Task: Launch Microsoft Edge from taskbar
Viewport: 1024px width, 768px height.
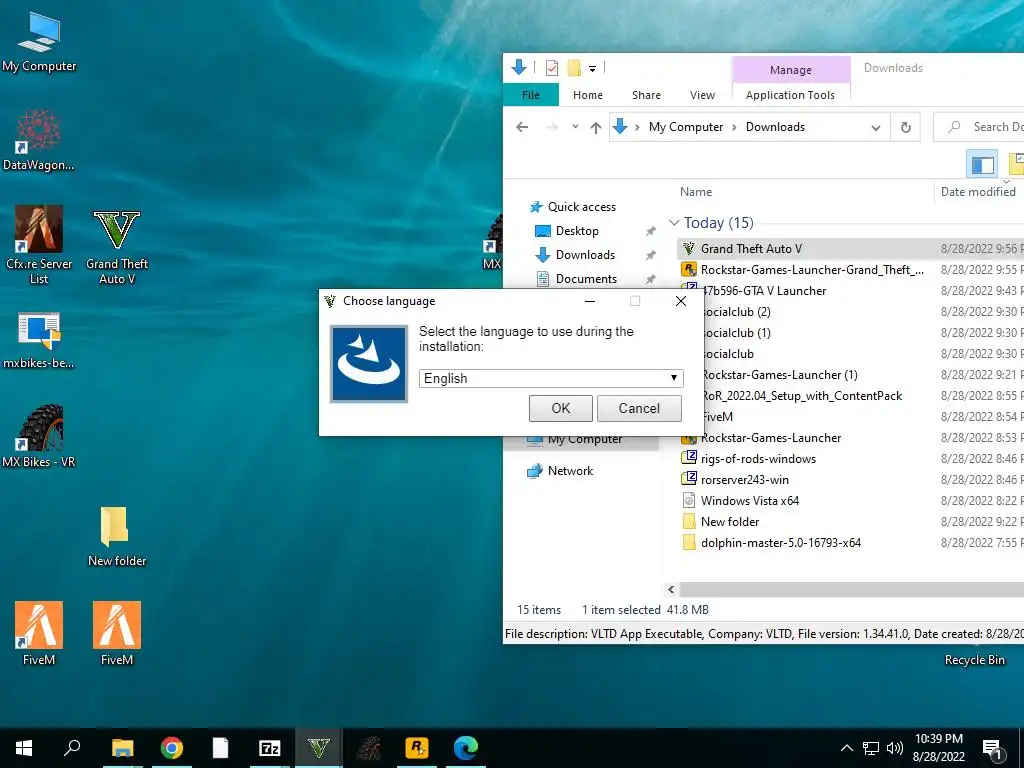Action: (x=466, y=748)
